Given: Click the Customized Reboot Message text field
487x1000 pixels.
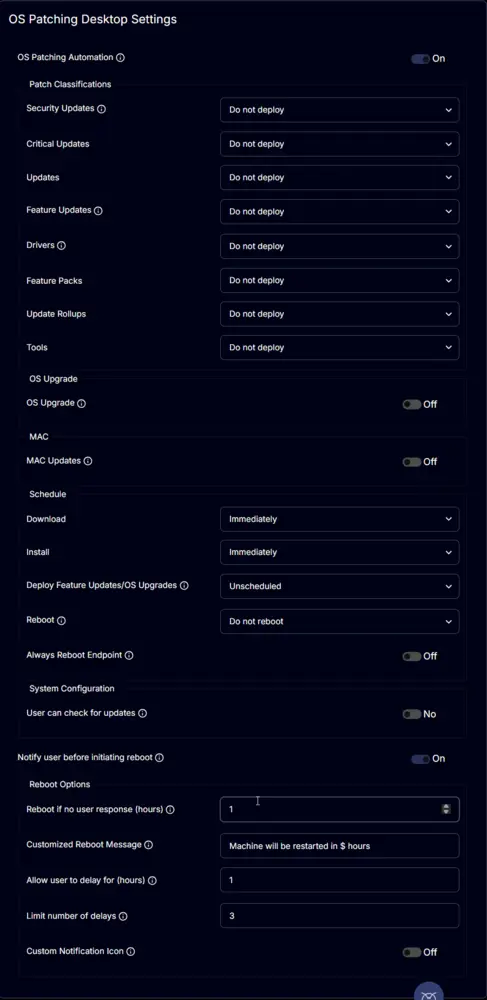Looking at the screenshot, I should [340, 846].
